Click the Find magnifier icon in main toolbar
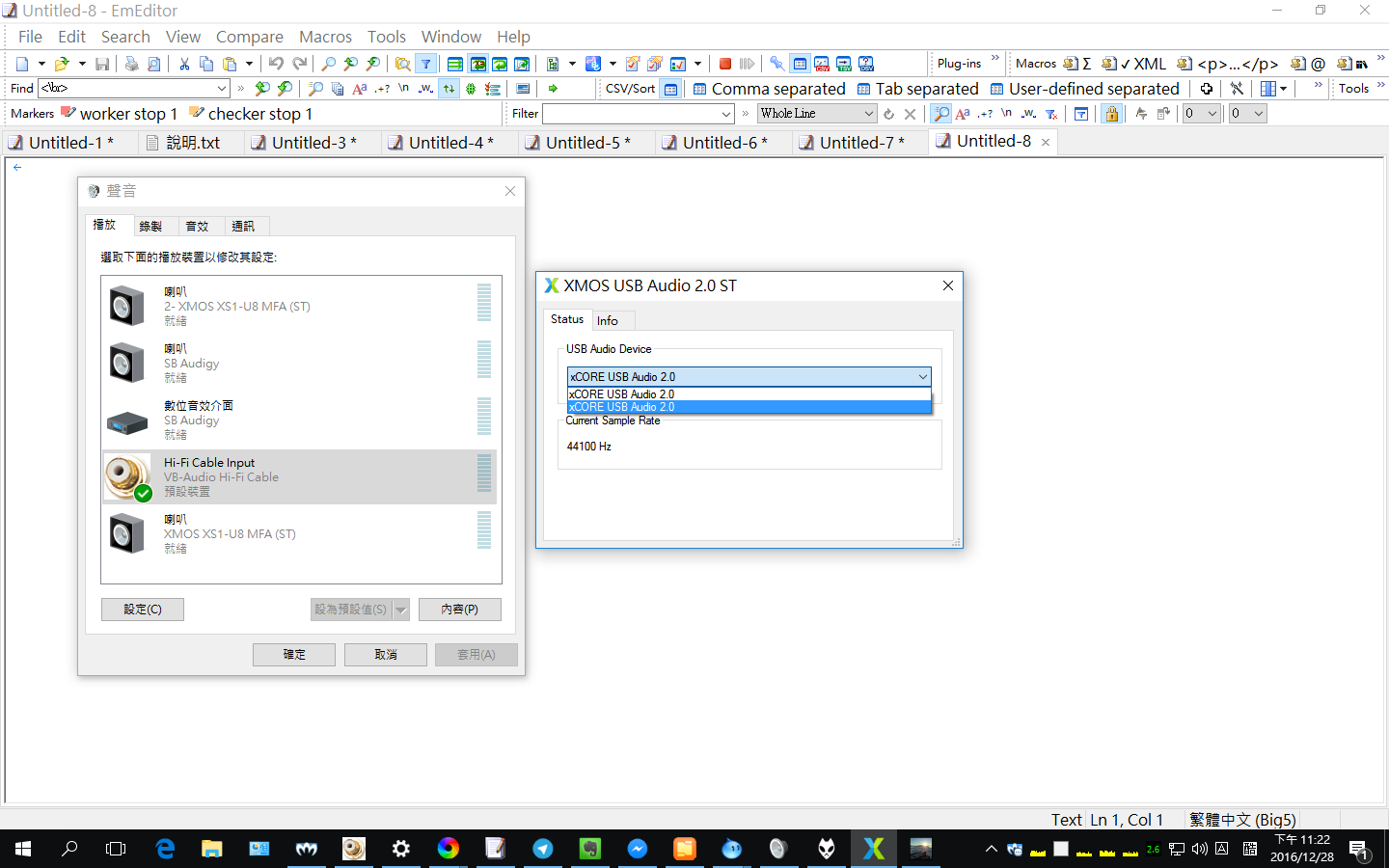Viewport: 1389px width, 868px height. pyautogui.click(x=329, y=64)
